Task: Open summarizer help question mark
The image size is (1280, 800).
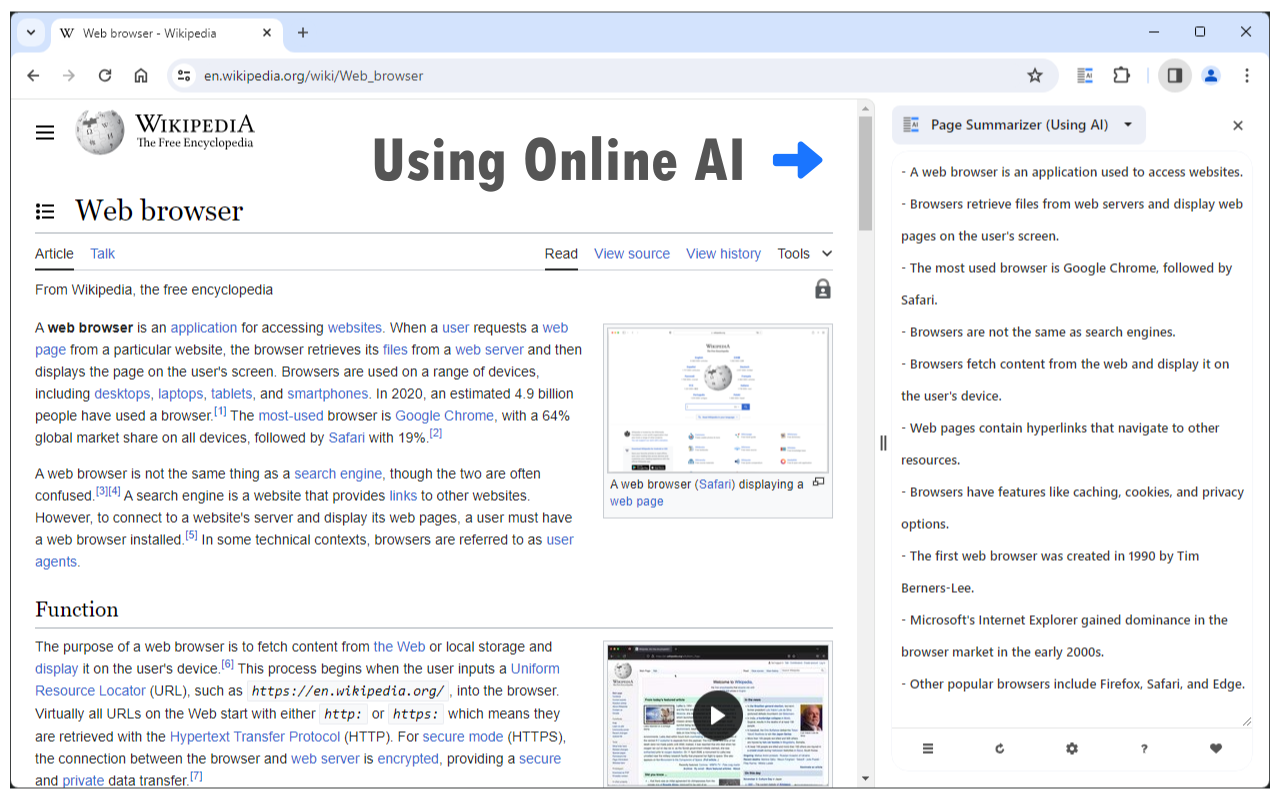Action: [x=1144, y=748]
